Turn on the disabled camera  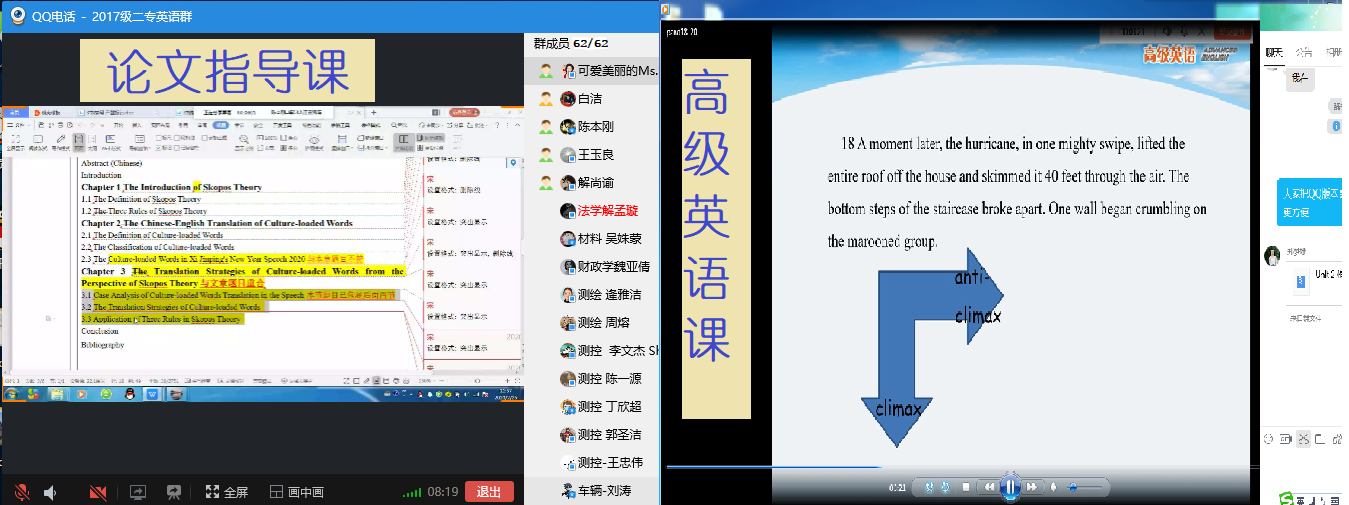click(x=98, y=492)
